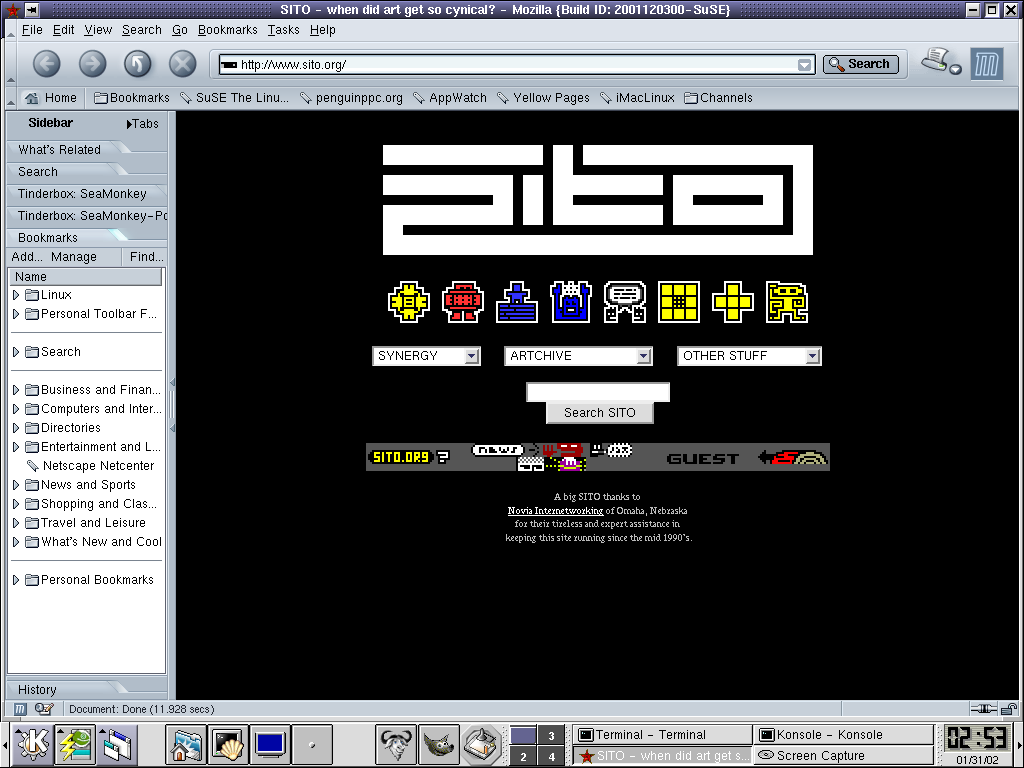Click the large SITO logo image

(598, 200)
